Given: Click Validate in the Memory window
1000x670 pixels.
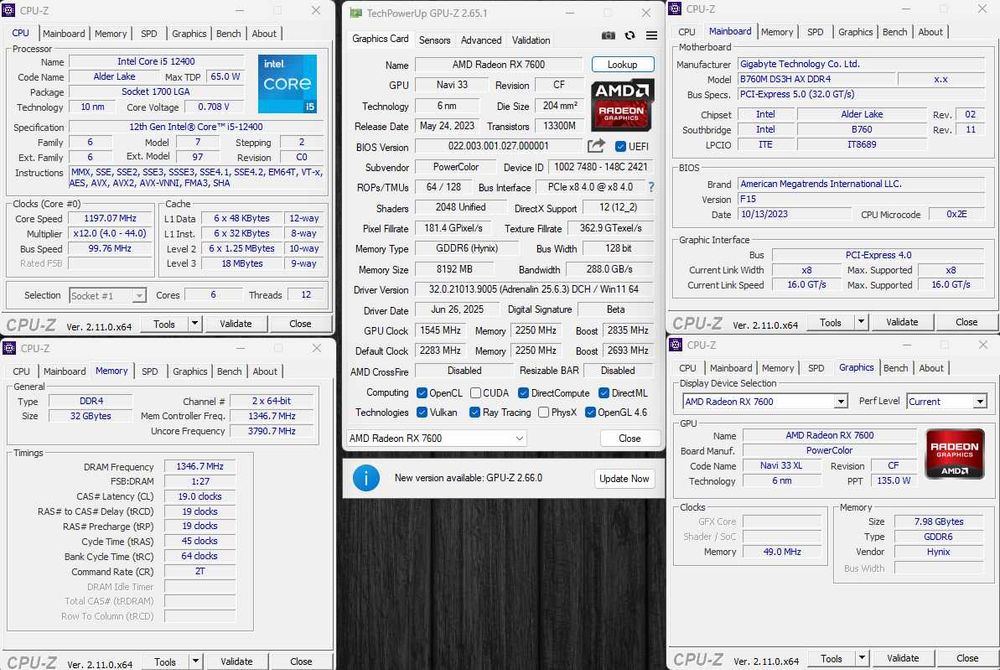Looking at the screenshot, I should [237, 661].
